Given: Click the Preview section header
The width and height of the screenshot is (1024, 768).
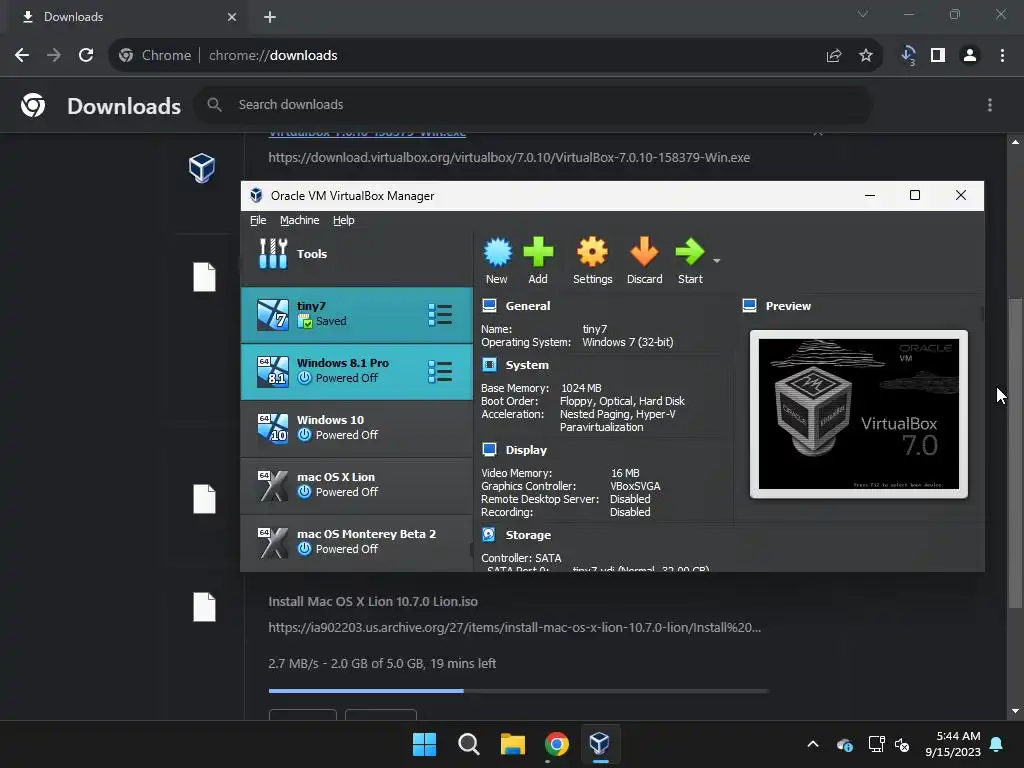Looking at the screenshot, I should (x=788, y=306).
